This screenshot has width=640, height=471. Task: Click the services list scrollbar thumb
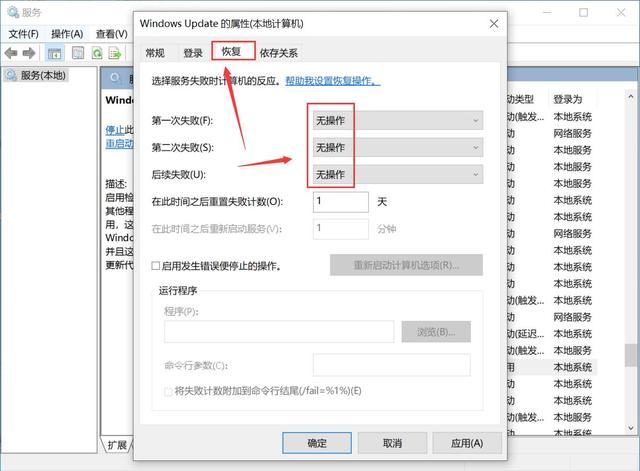click(631, 355)
